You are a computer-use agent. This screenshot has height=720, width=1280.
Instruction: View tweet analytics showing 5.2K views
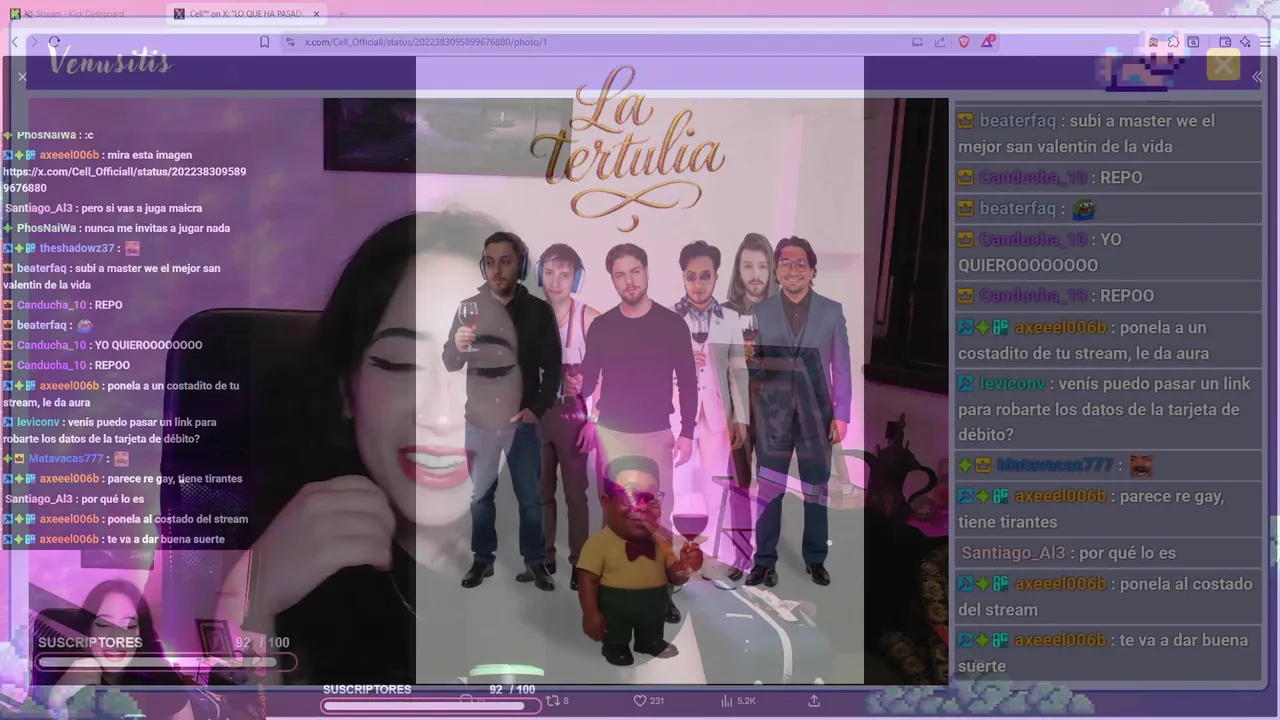[x=738, y=701]
